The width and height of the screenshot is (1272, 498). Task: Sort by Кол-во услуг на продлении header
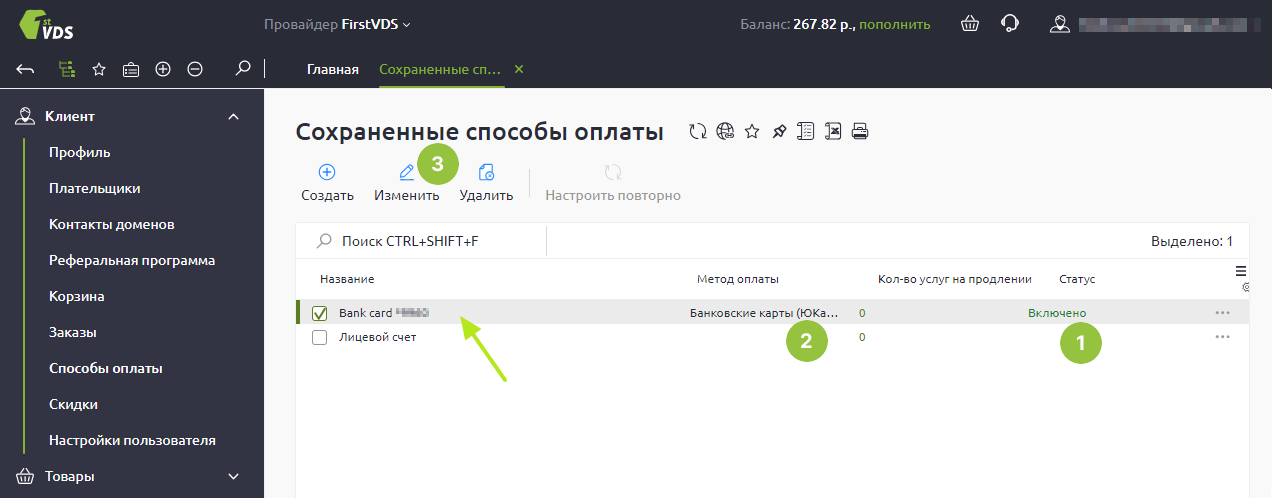(x=954, y=279)
